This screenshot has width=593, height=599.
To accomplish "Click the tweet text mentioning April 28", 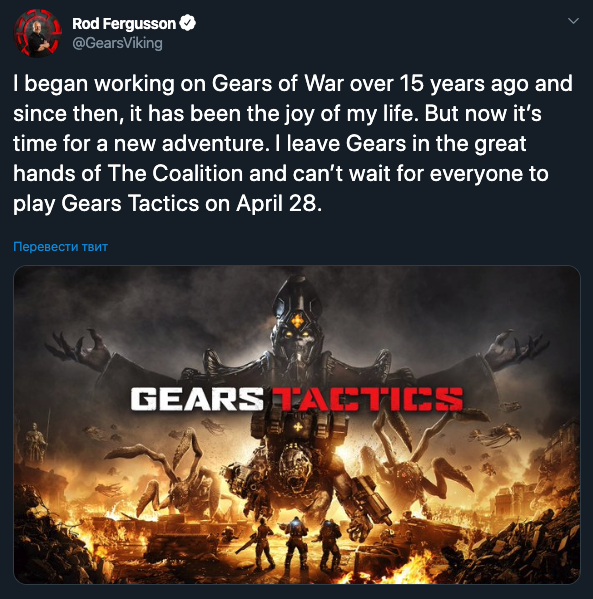I will tap(167, 203).
